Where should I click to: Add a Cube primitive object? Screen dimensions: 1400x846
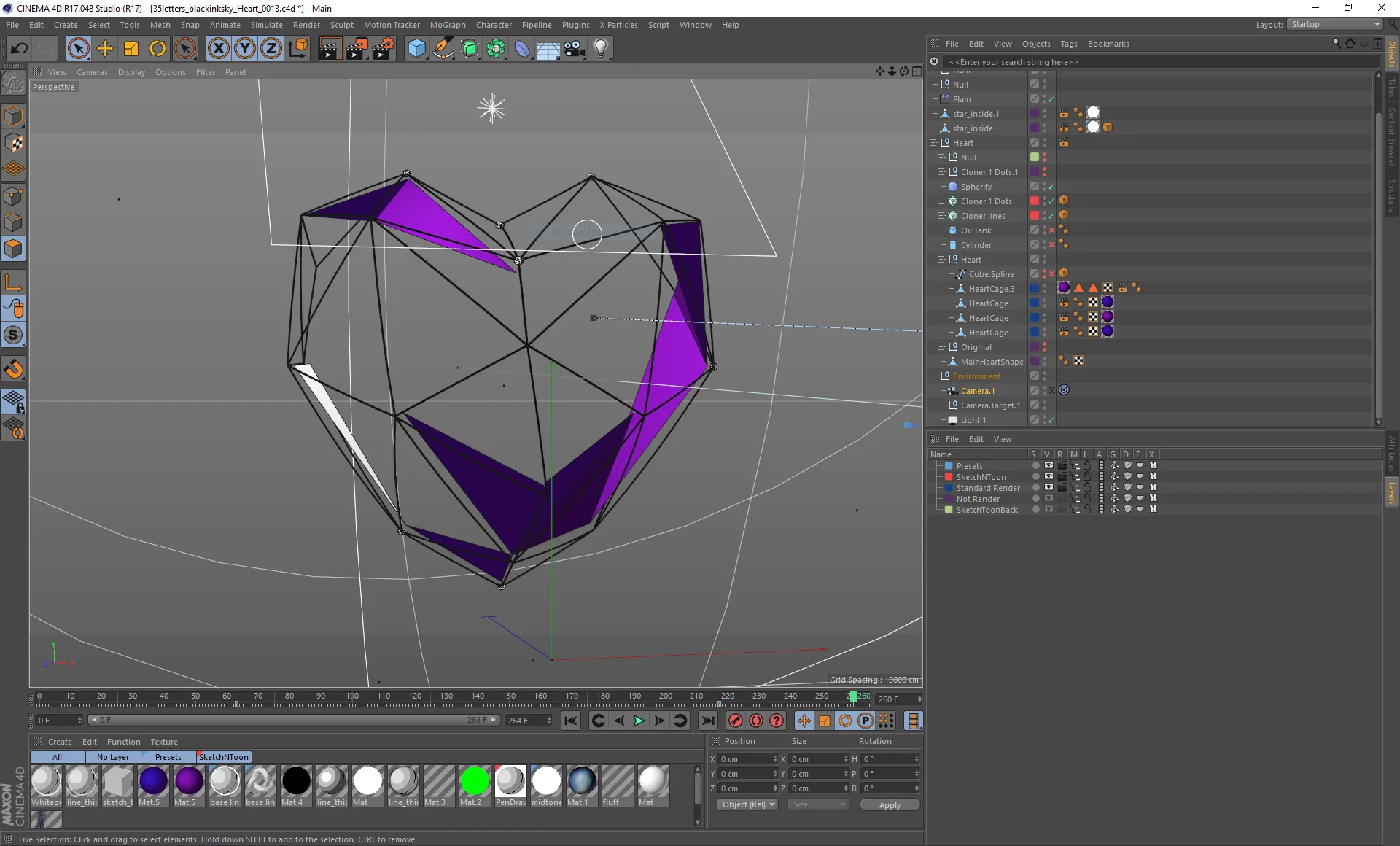(x=416, y=49)
